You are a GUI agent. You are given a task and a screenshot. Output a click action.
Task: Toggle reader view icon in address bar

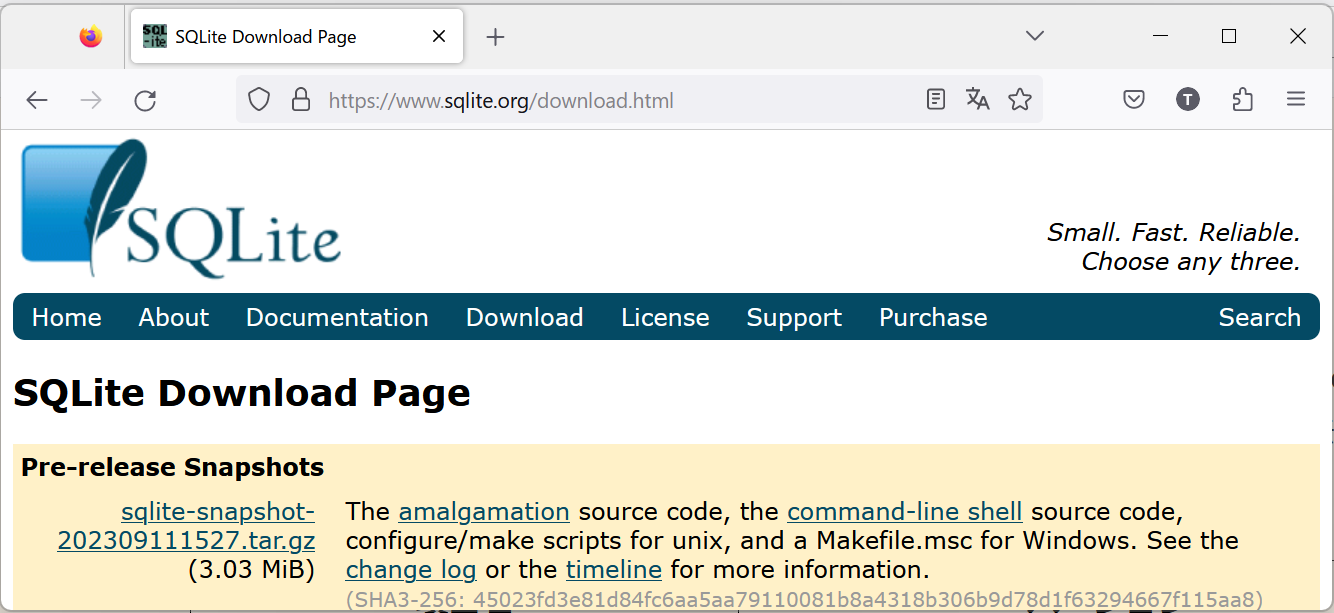point(936,100)
